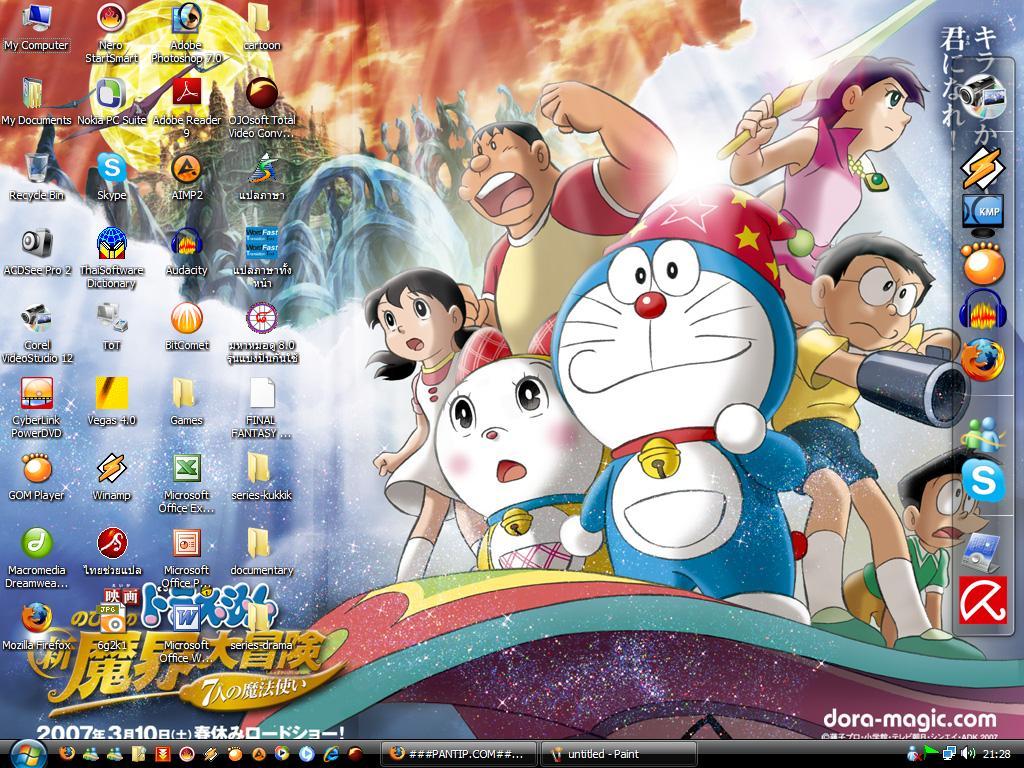Screen dimensions: 1024x768
Task: Launch GOM Player from side dock
Action: [983, 263]
